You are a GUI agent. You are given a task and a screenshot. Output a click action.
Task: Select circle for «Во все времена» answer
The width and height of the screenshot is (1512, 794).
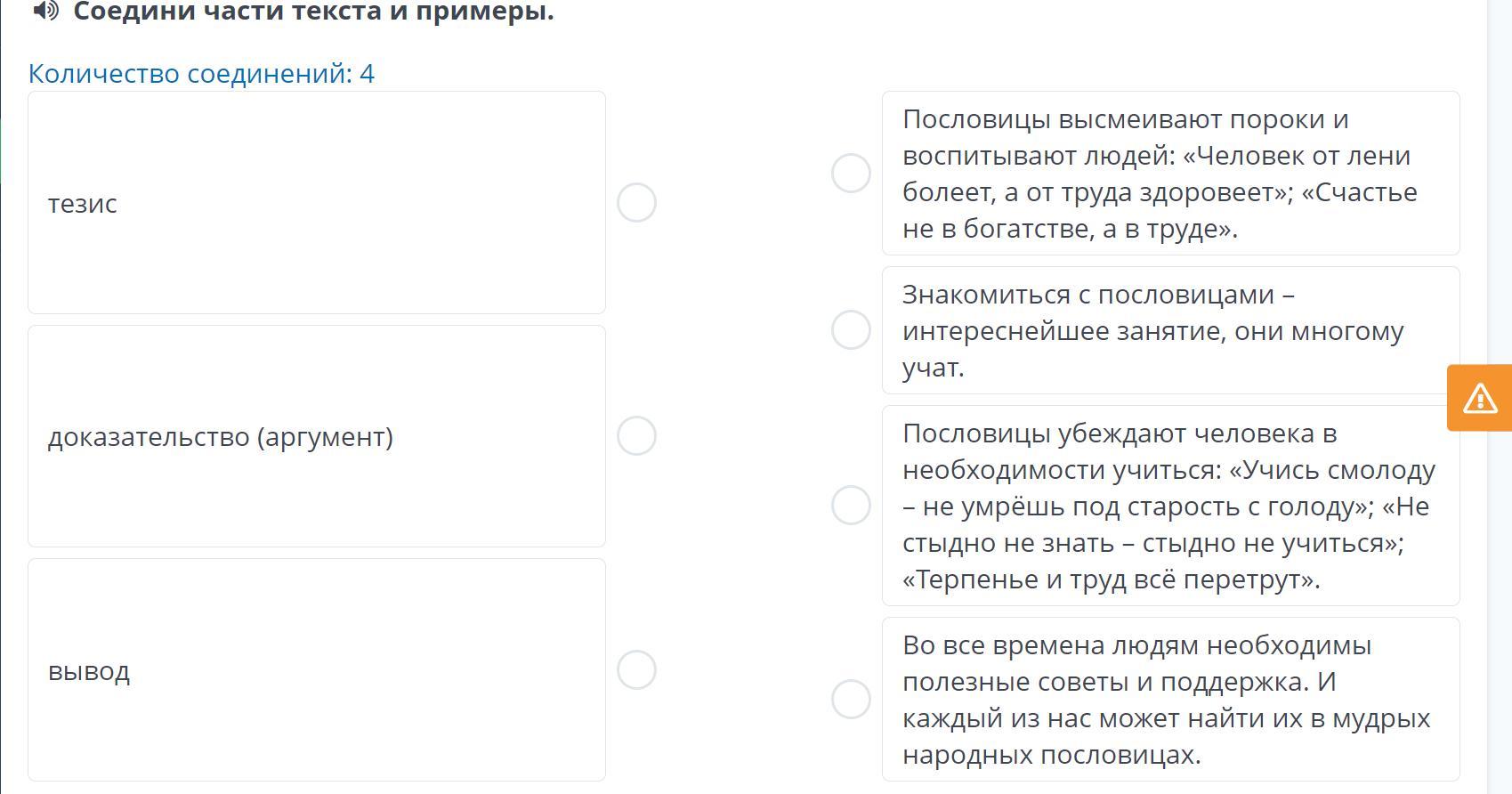point(851,700)
